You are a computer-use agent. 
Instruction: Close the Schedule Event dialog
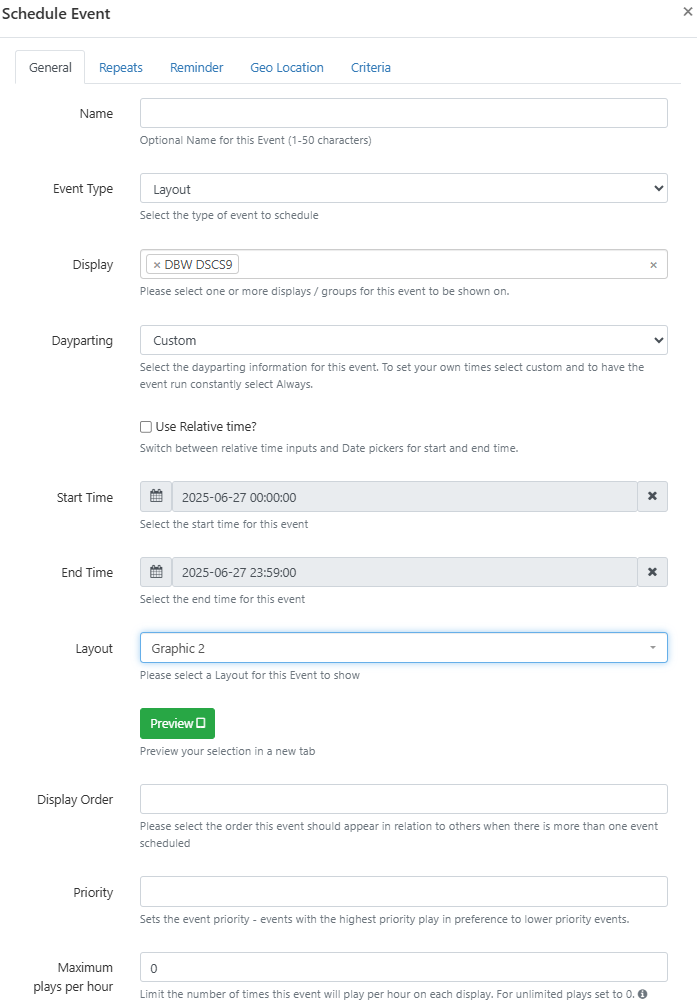click(687, 12)
